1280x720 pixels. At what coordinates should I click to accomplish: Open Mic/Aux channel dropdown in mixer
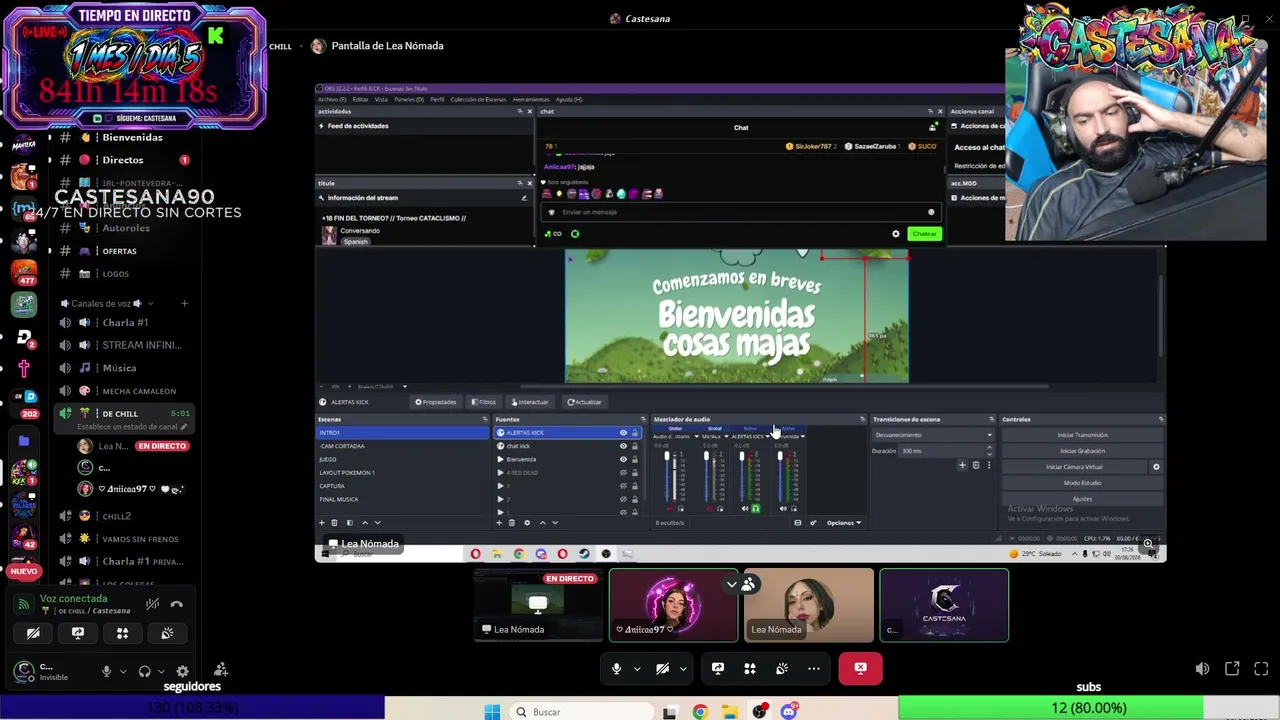(x=726, y=437)
